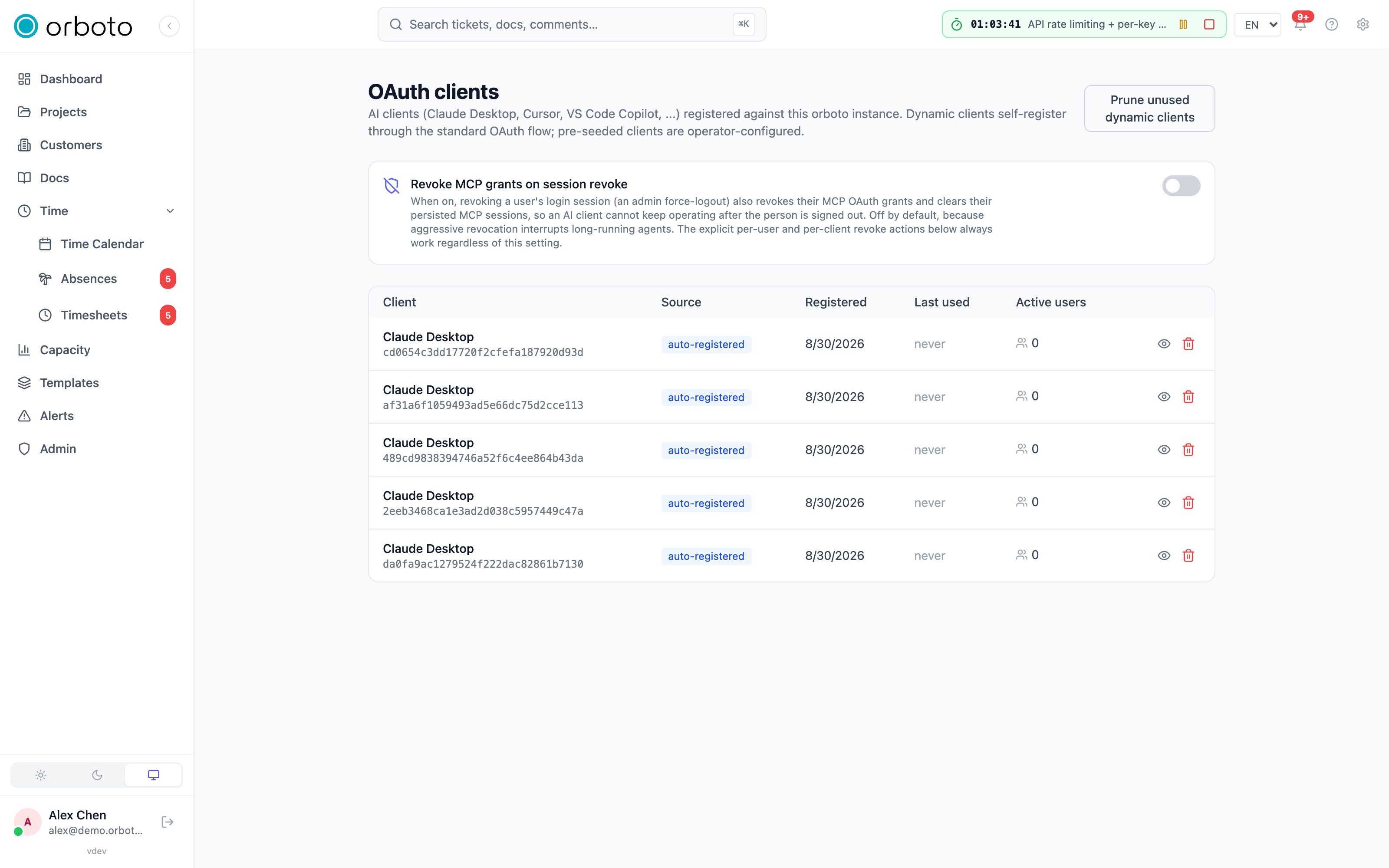1389x868 pixels.
Task: Enable Revoke MCP grants on session revoke
Action: click(x=1181, y=186)
